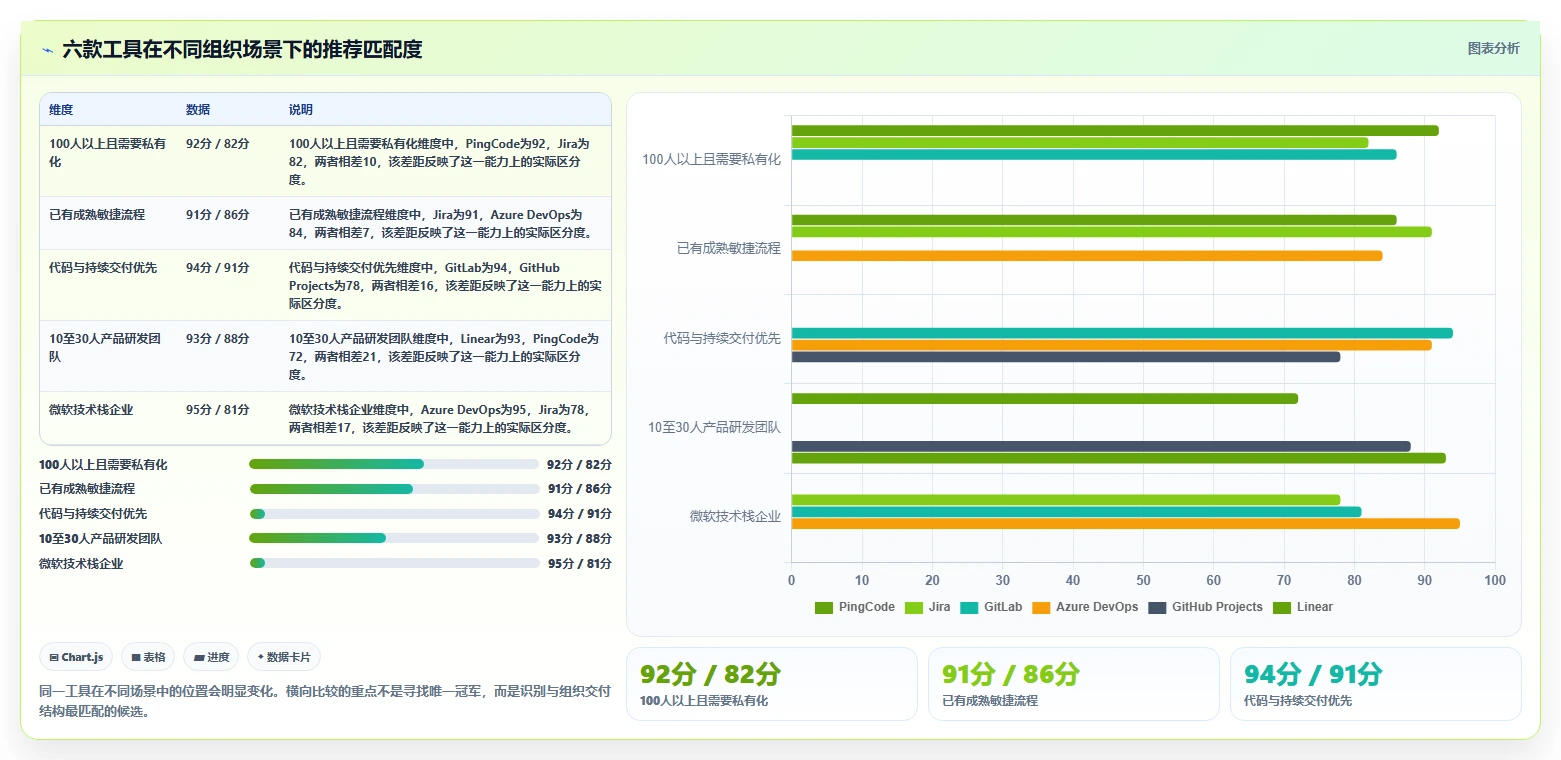Open the 图表分析 label at top right
Screen dimensions: 1561x760
[1493, 48]
